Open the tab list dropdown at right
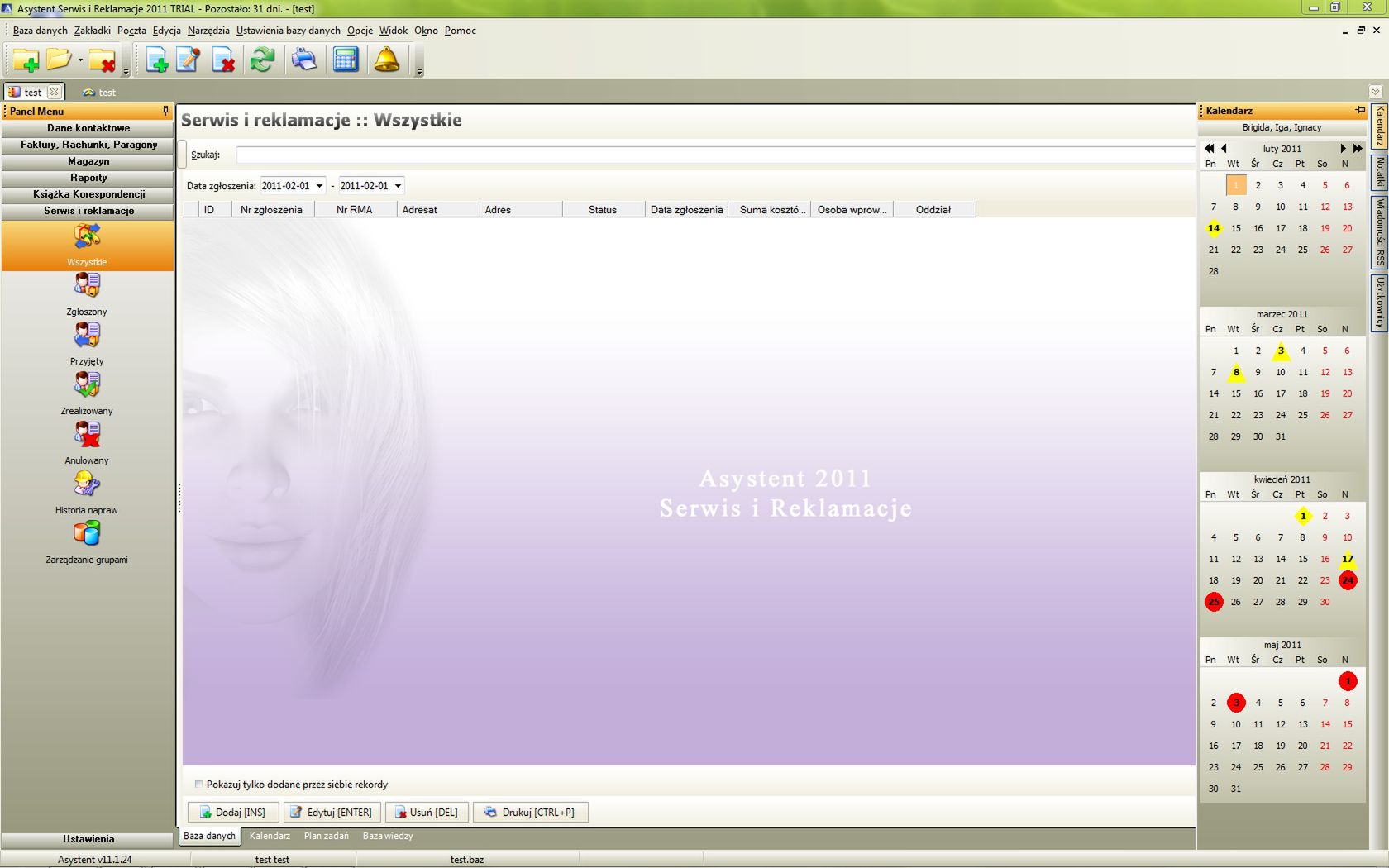The width and height of the screenshot is (1389, 868). [x=1375, y=92]
